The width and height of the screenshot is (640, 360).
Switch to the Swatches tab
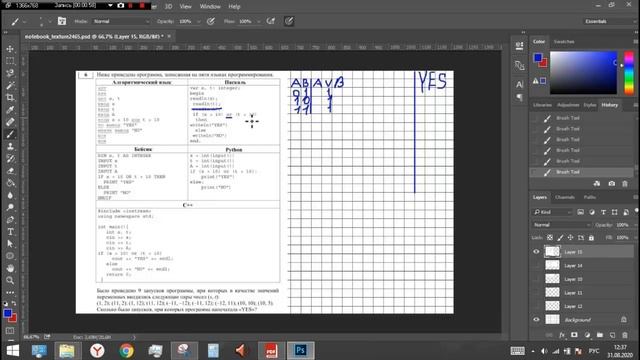(564, 42)
